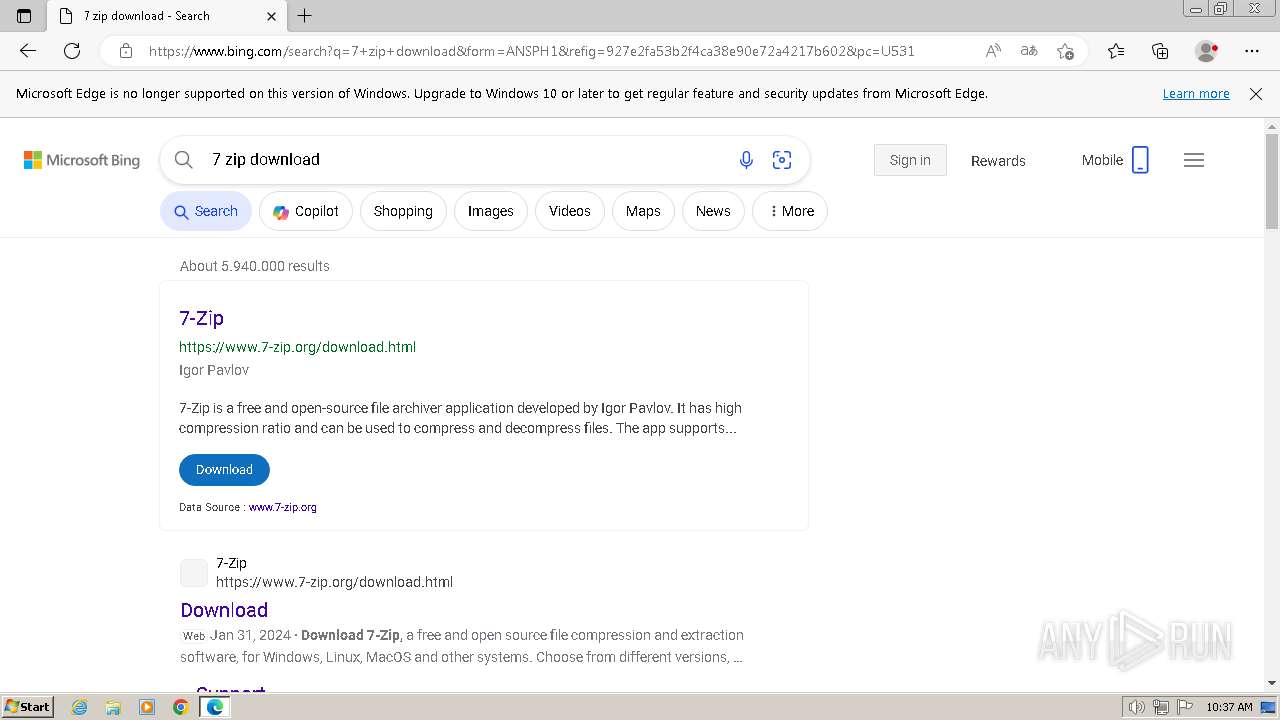This screenshot has width=1280, height=720.
Task: Switch to the Images tab
Action: click(x=491, y=211)
